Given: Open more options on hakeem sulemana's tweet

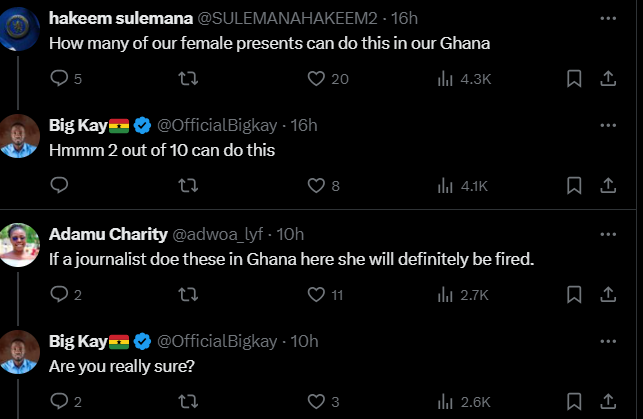Looking at the screenshot, I should point(607,18).
